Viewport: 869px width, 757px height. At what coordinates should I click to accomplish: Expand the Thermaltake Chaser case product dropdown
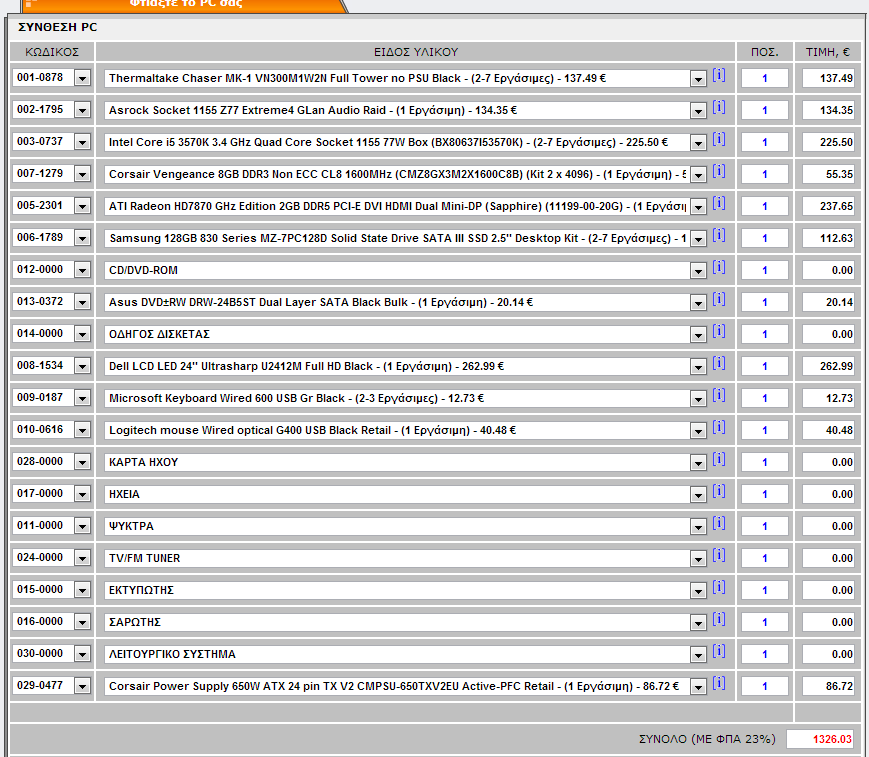[x=698, y=79]
